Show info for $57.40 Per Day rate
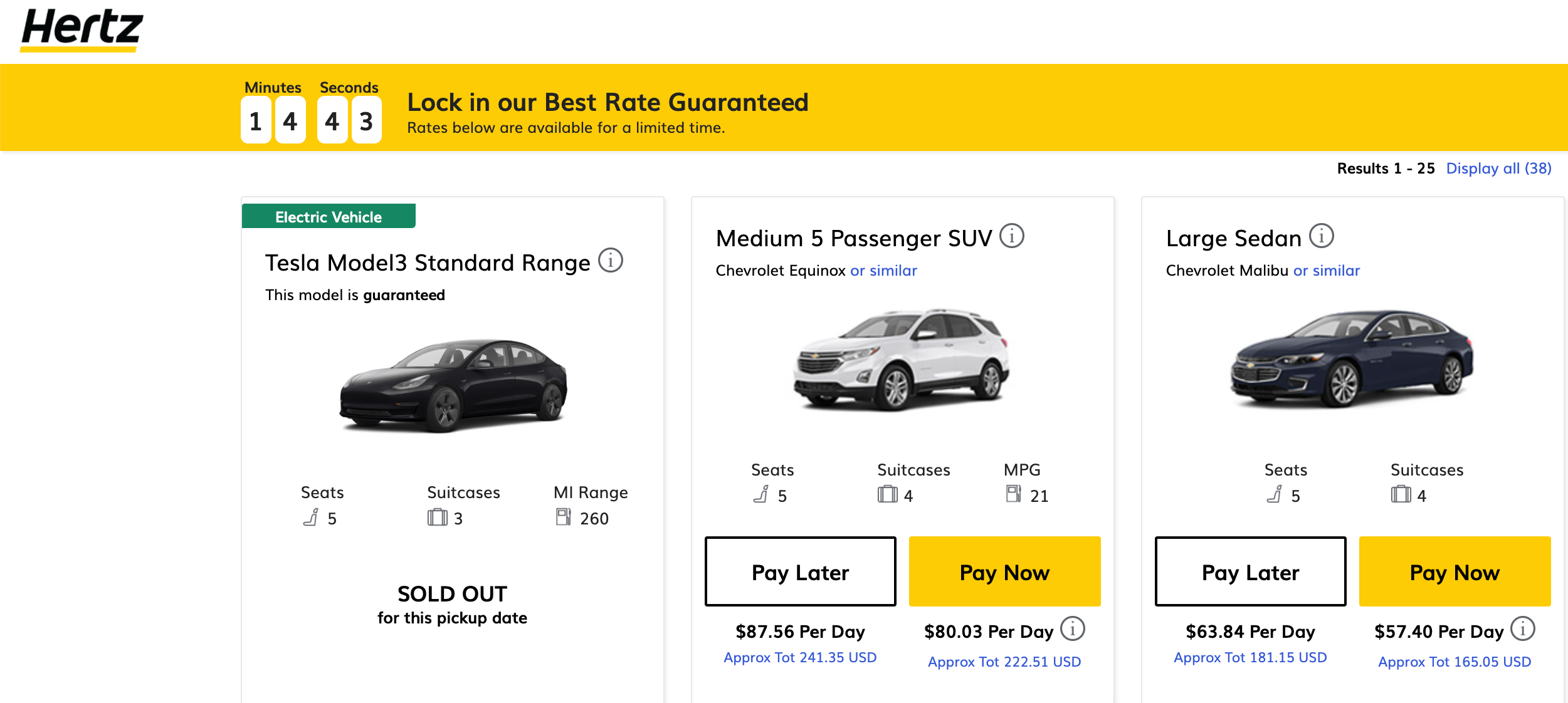1568x703 pixels. click(x=1522, y=629)
